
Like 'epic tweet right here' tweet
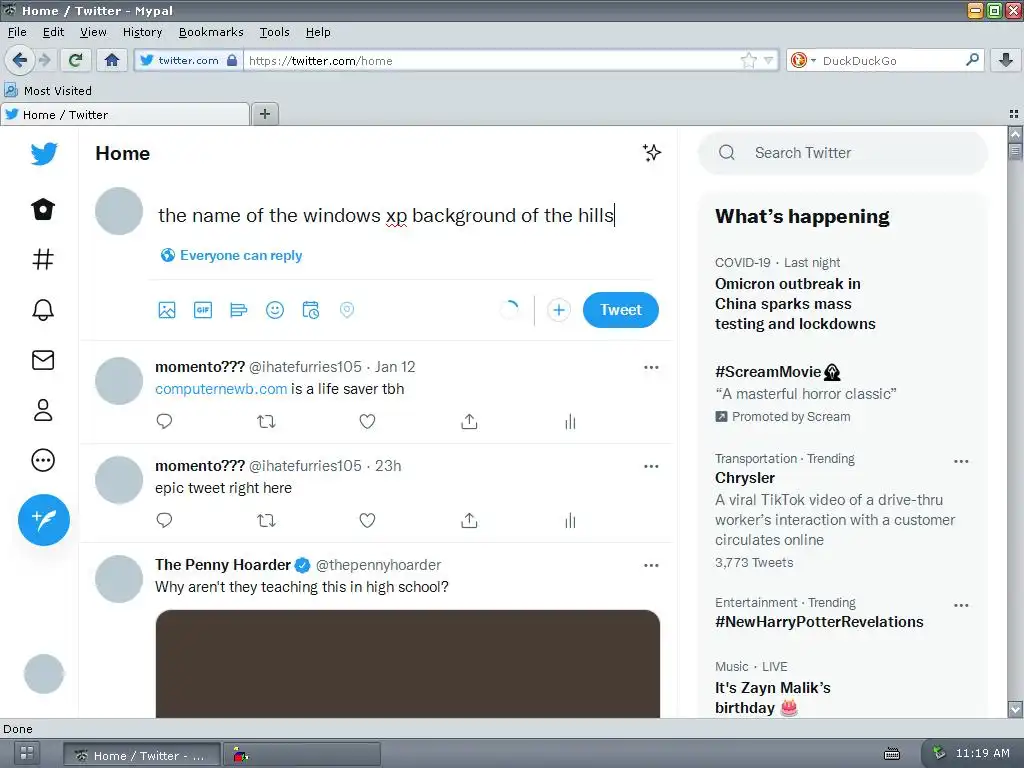tap(368, 520)
